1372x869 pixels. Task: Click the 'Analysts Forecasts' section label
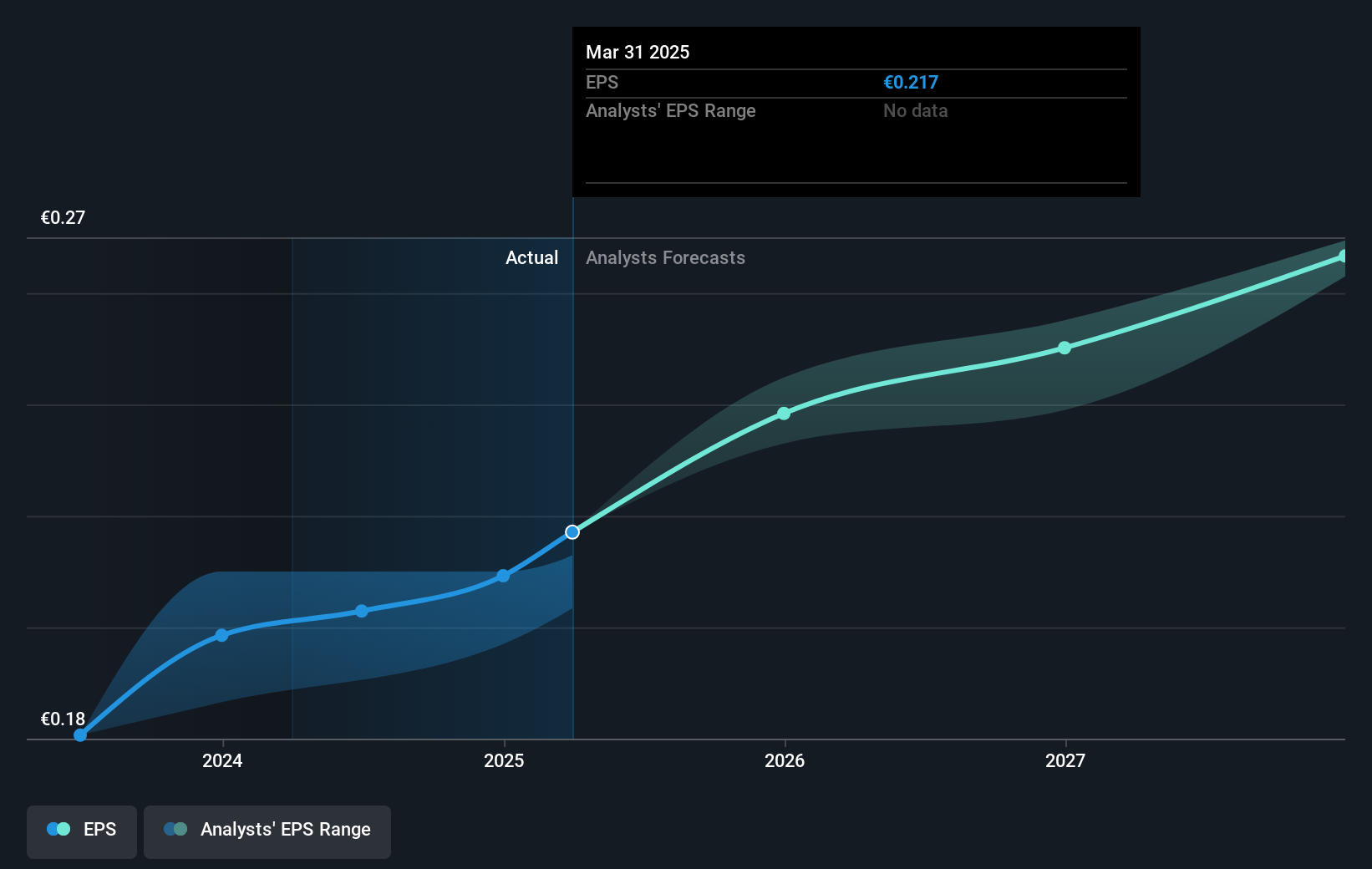coord(665,257)
